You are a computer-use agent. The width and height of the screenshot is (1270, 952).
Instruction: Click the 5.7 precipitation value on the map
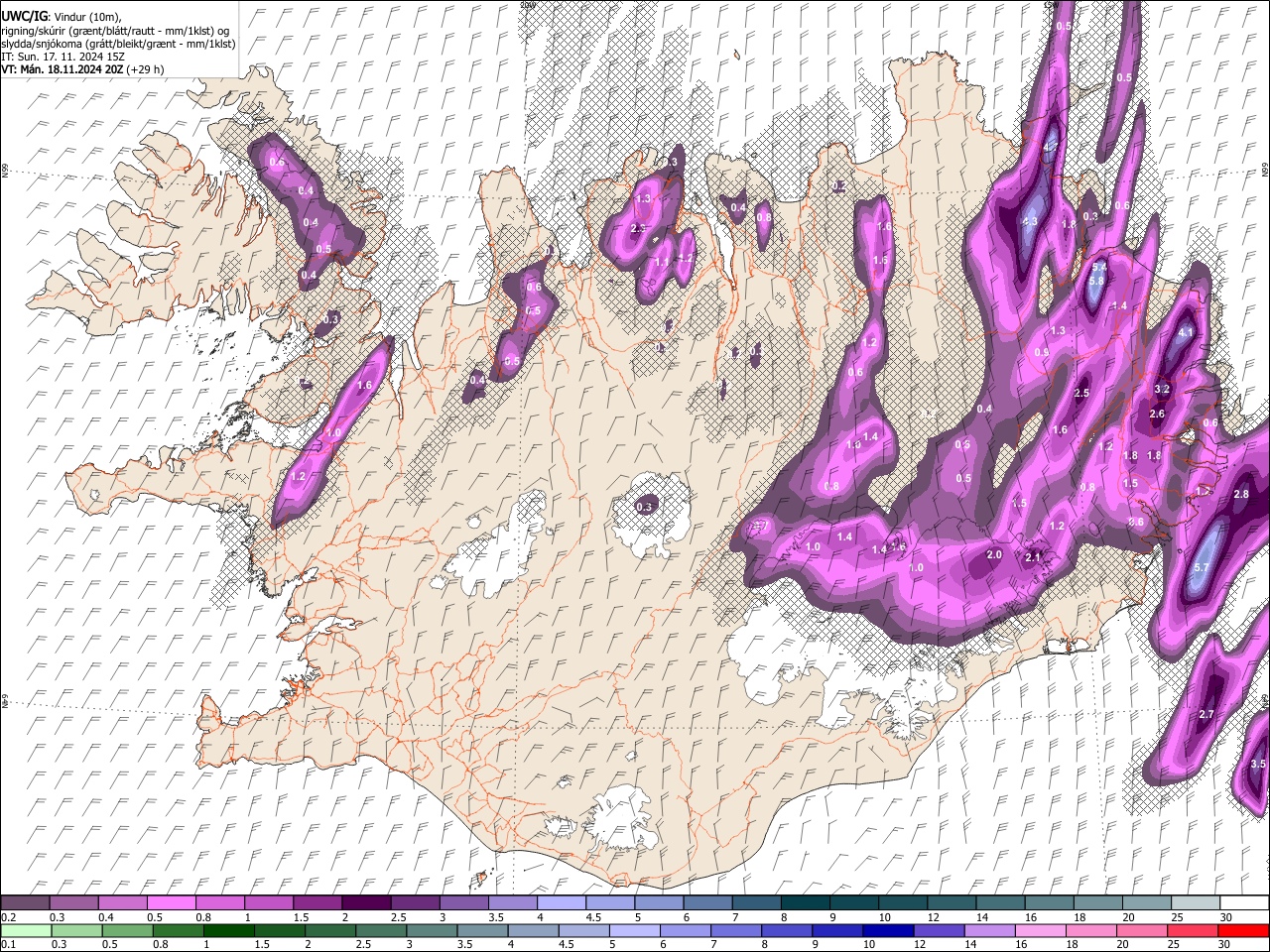click(x=1201, y=567)
